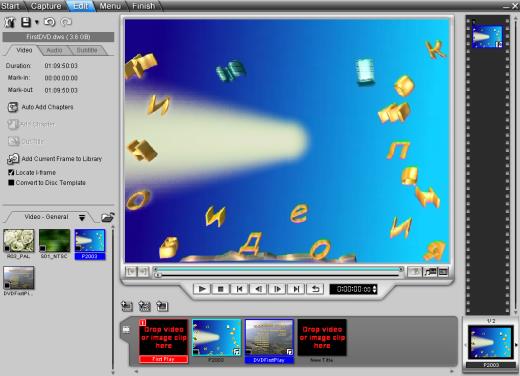Stop the preview playback

click(220, 289)
